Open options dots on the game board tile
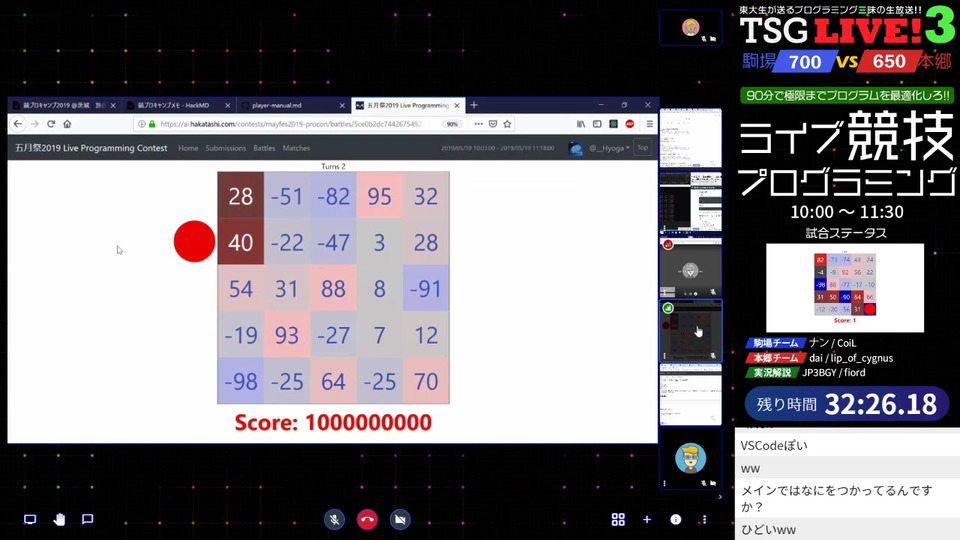Image resolution: width=960 pixels, height=540 pixels. 664,356
